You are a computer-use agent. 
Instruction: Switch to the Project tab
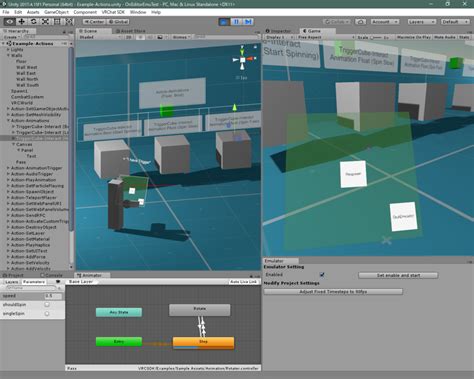pos(13,275)
